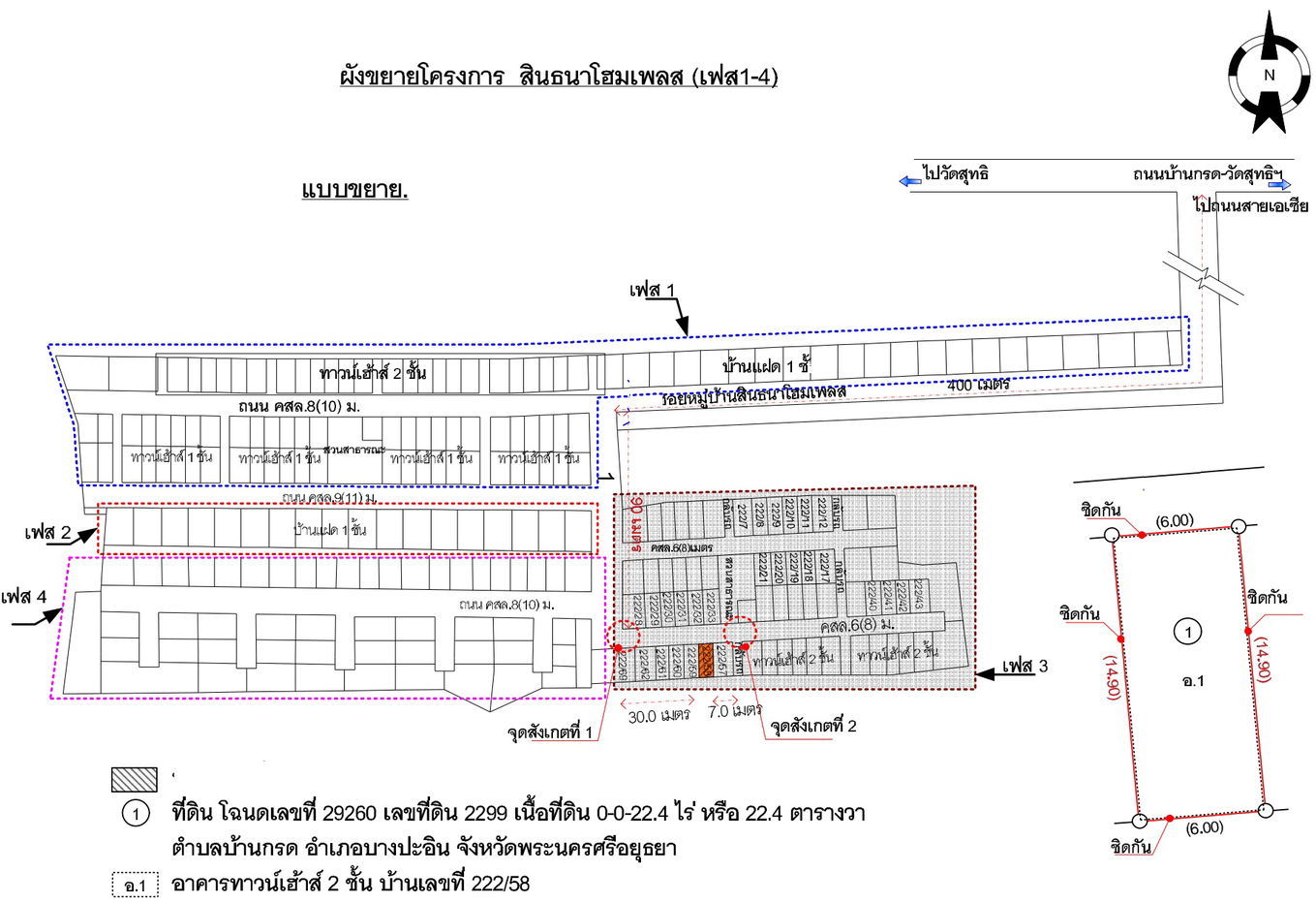This screenshot has height=903, width=1316.
Task: Click the title ผังขยายโครงการ สินธนาโฮมเพลส
Action: [x=559, y=77]
